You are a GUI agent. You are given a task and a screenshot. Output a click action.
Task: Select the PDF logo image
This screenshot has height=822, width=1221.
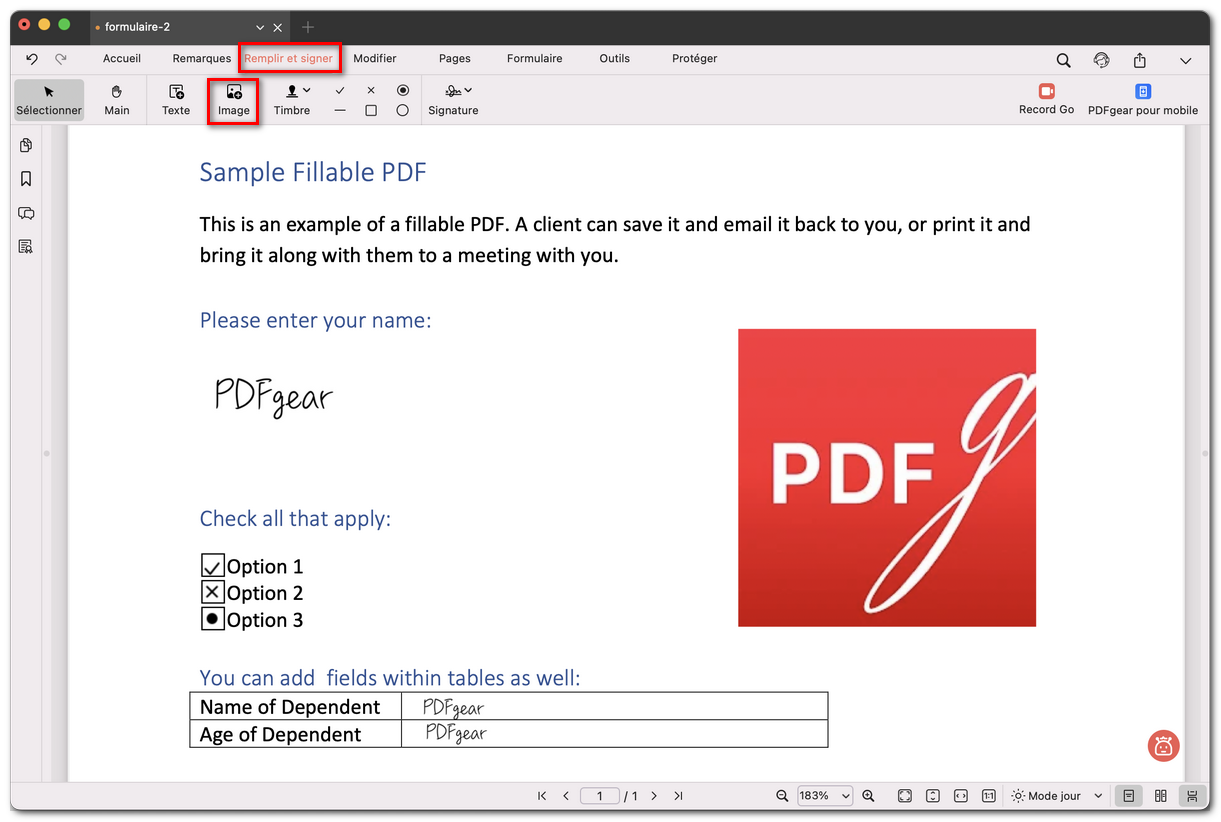tap(887, 478)
